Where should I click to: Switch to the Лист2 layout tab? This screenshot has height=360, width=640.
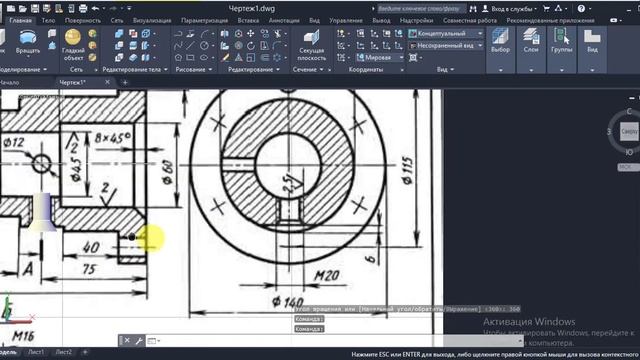point(64,352)
